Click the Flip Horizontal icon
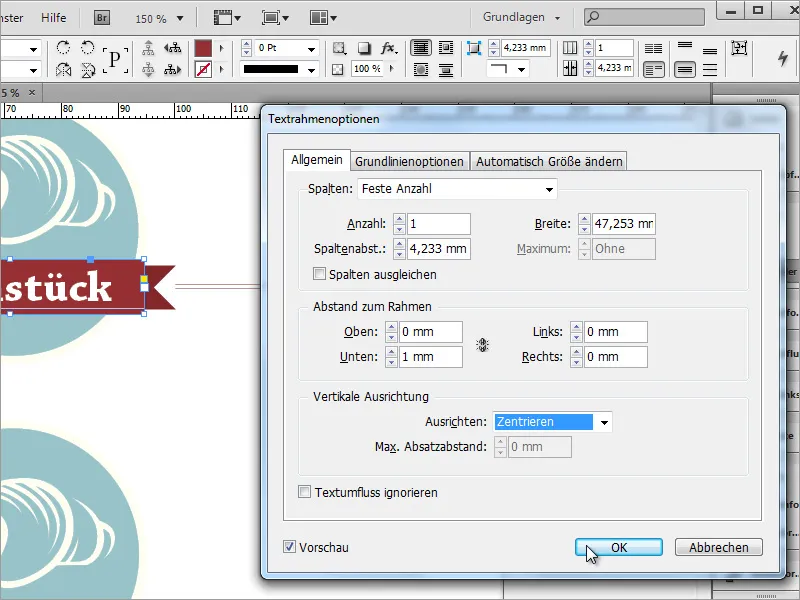The image size is (800, 600). click(x=64, y=70)
